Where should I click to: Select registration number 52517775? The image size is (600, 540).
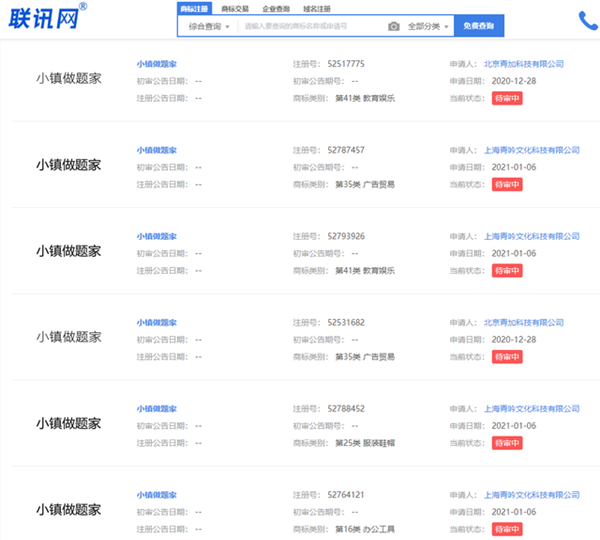[346, 64]
